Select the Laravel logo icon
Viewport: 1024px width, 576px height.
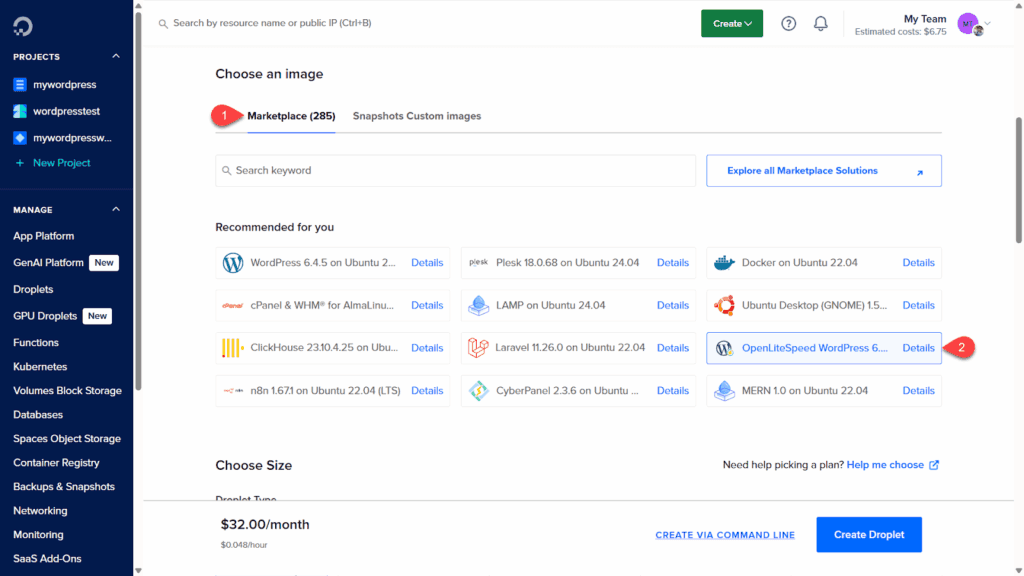[478, 348]
